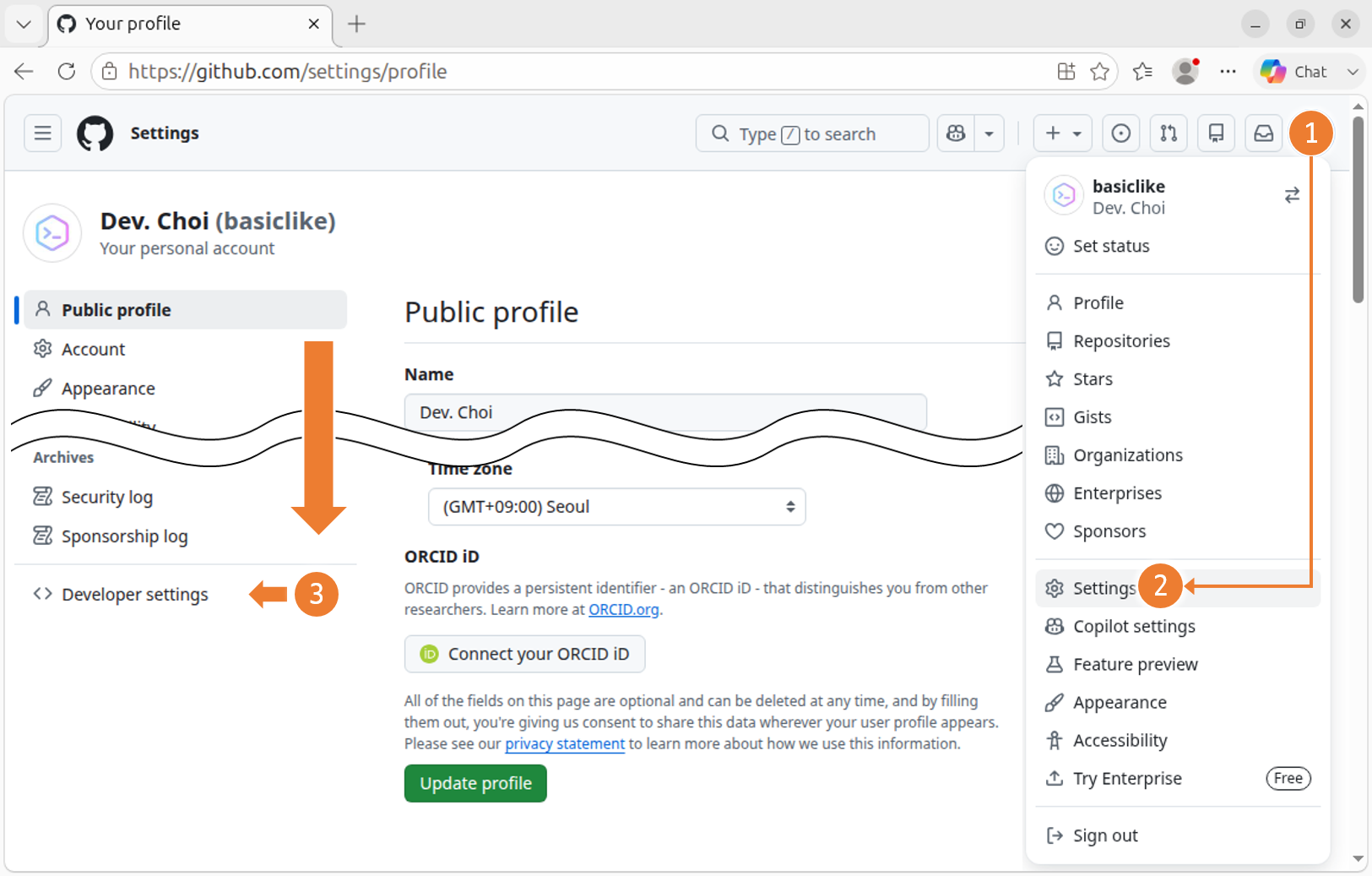Click the Name input field
The image size is (1372, 876).
(x=665, y=411)
